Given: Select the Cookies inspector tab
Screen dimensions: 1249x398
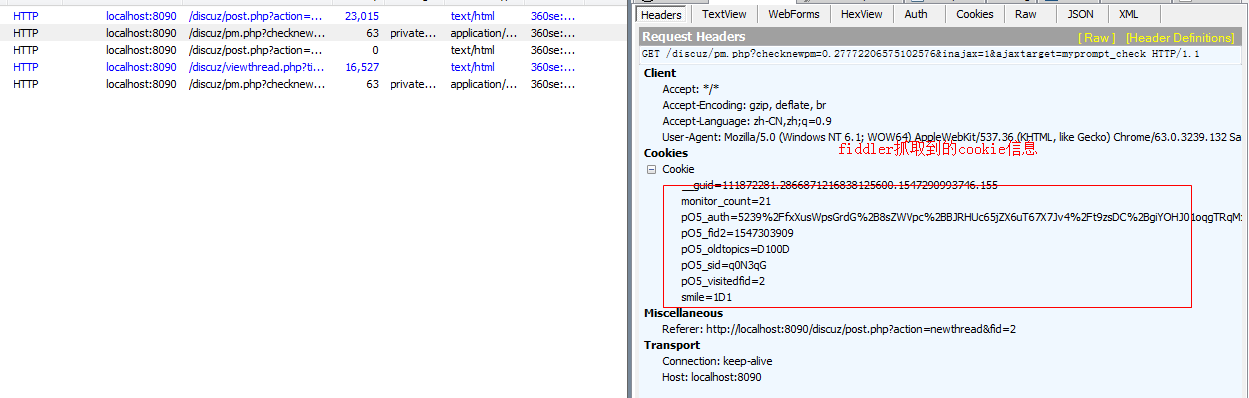Looking at the screenshot, I should click(x=974, y=15).
